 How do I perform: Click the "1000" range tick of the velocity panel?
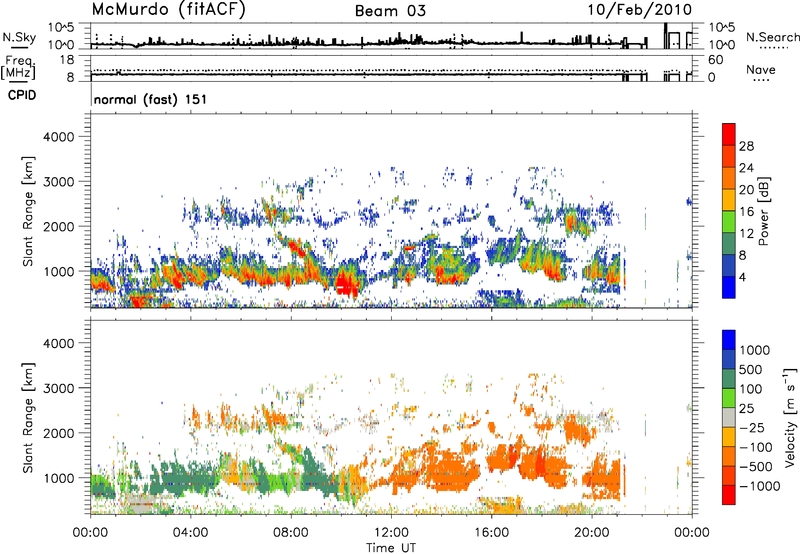click(59, 478)
